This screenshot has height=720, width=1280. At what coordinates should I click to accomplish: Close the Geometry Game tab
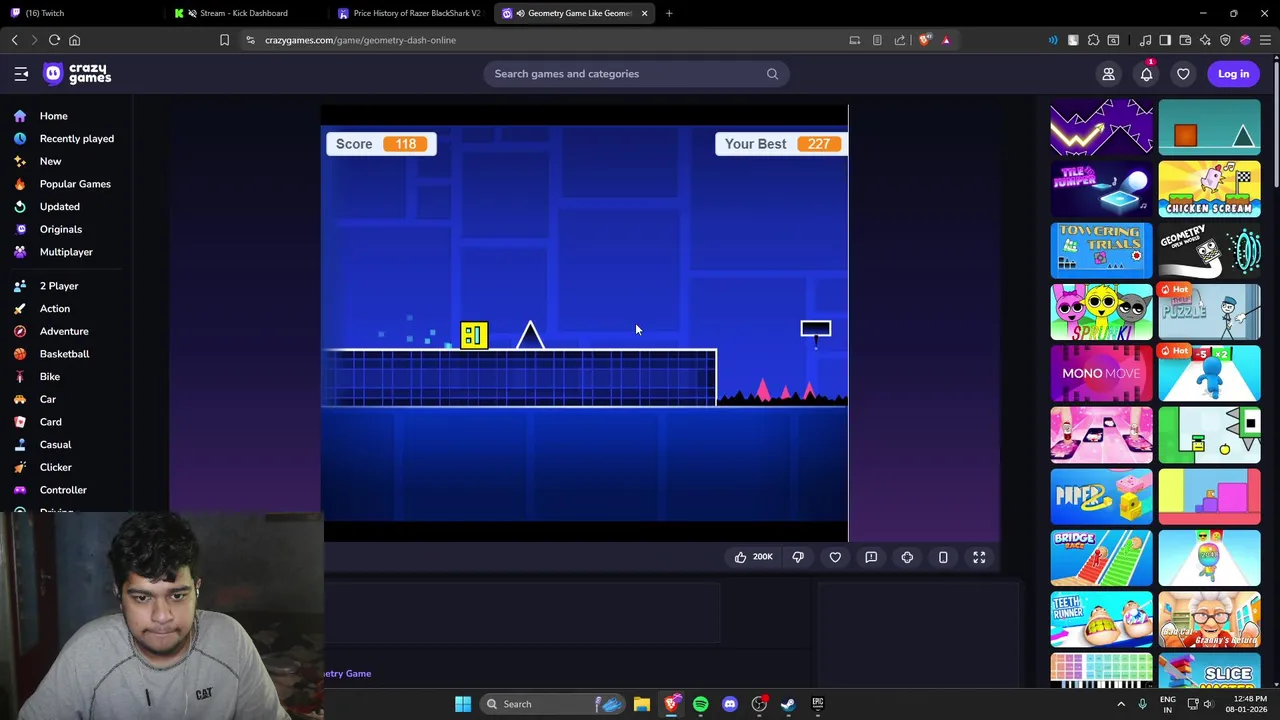tap(644, 13)
